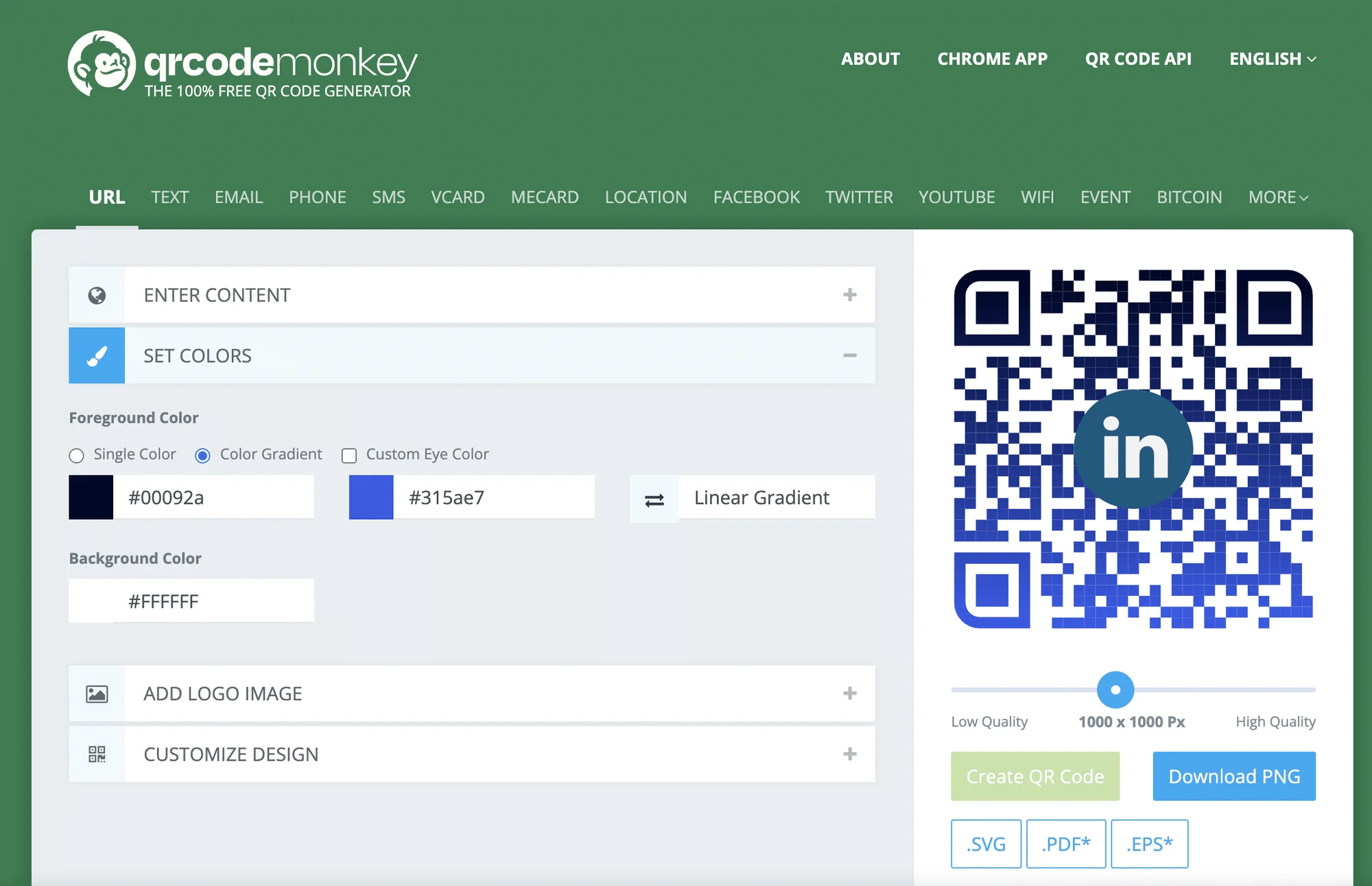Download the QR code as .SVG
The height and width of the screenshot is (886, 1372).
[986, 844]
